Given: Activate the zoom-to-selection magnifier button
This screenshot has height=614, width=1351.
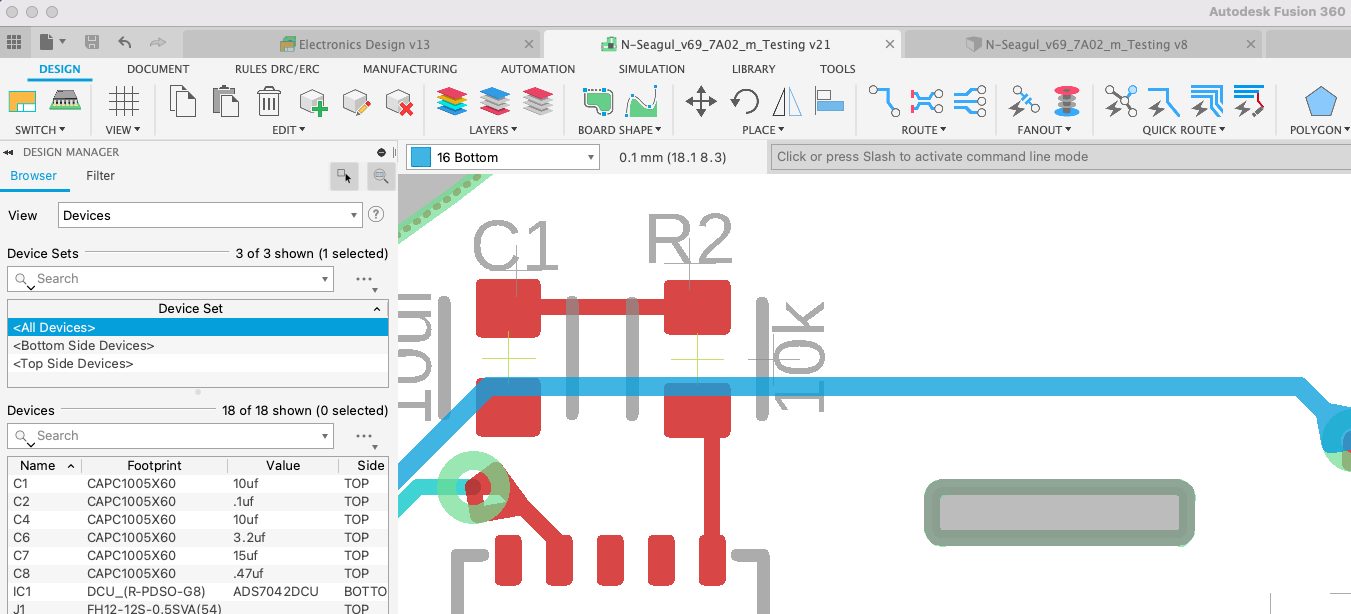Looking at the screenshot, I should point(380,176).
